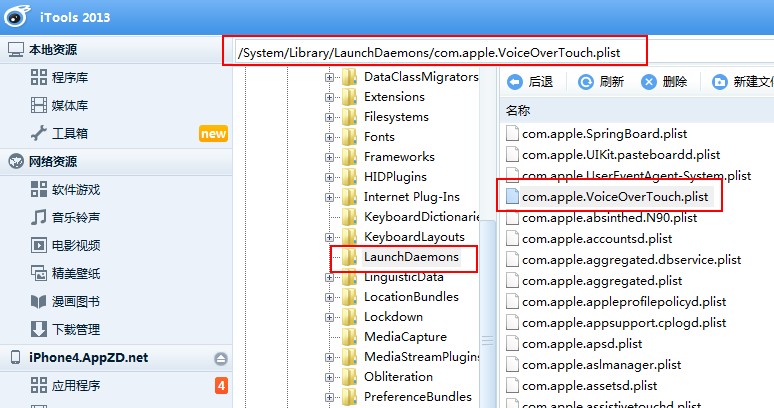Select the iPhone4.AppZD.net device header
This screenshot has height=408, width=774.
(x=116, y=358)
